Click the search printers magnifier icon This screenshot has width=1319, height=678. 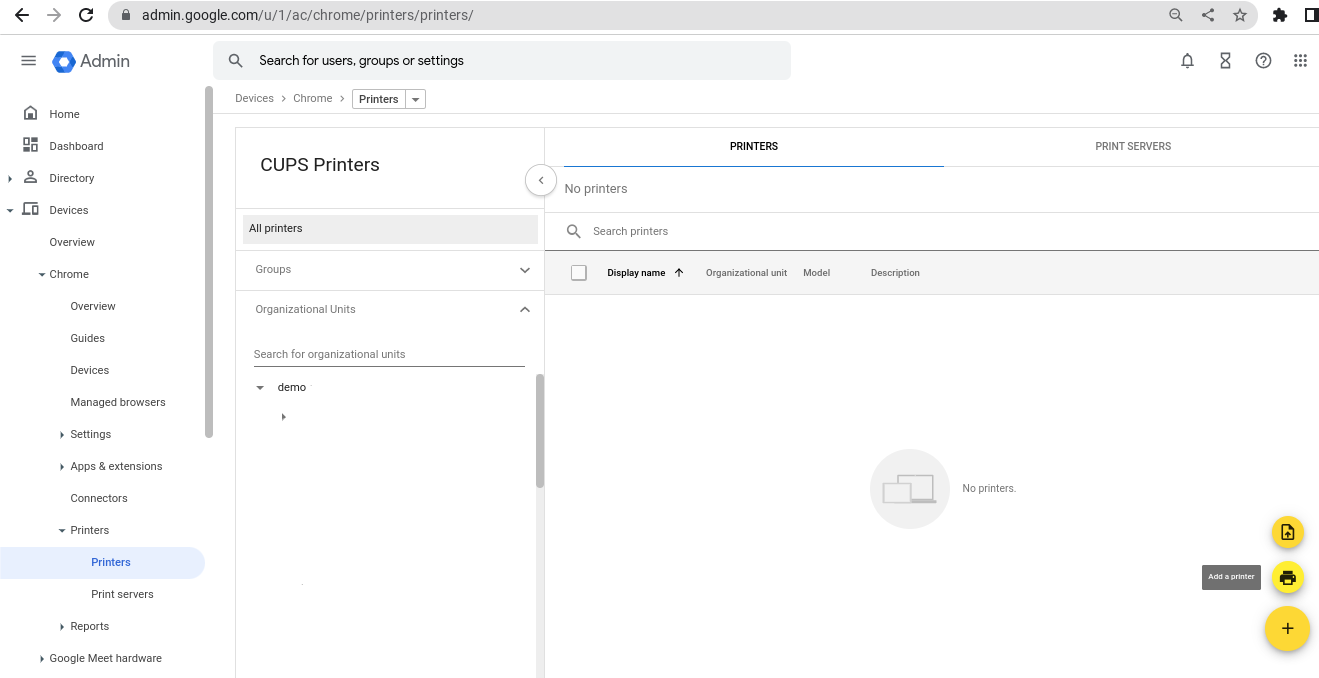click(x=574, y=231)
